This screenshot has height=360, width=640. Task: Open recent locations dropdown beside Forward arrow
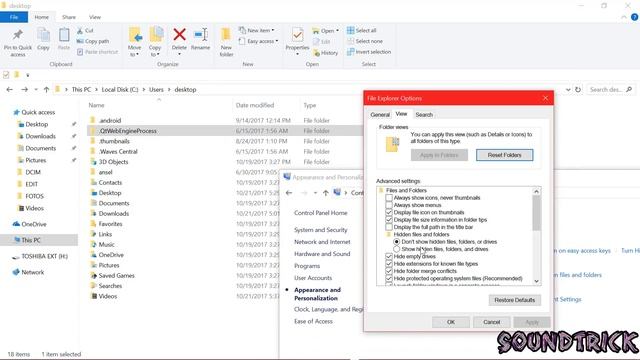point(36,89)
